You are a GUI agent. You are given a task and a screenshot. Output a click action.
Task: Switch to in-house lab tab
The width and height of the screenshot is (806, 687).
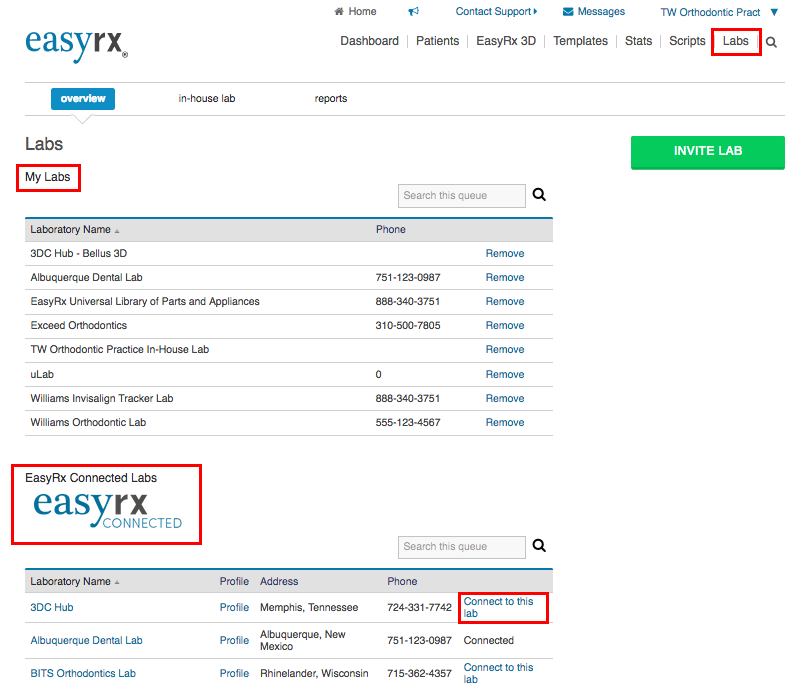pyautogui.click(x=207, y=98)
